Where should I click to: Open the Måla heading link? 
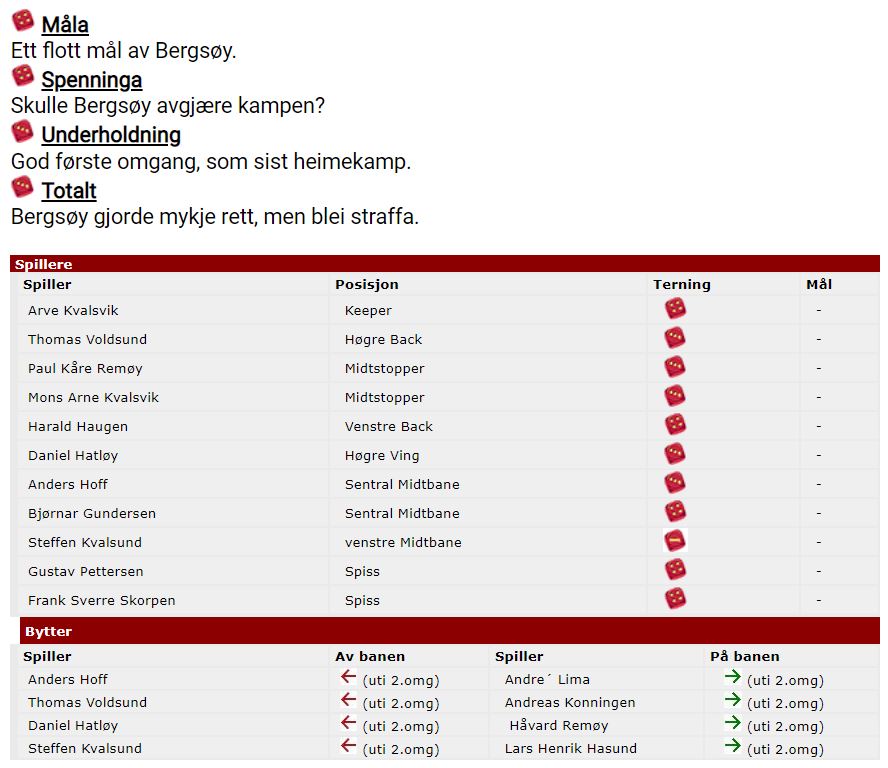click(x=65, y=25)
